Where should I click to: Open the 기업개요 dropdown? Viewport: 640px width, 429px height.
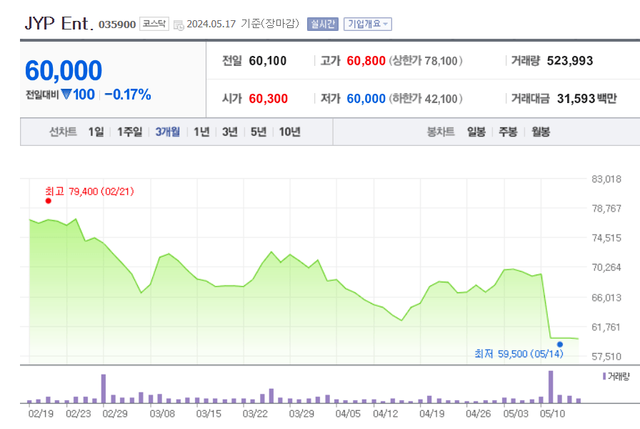(368, 23)
